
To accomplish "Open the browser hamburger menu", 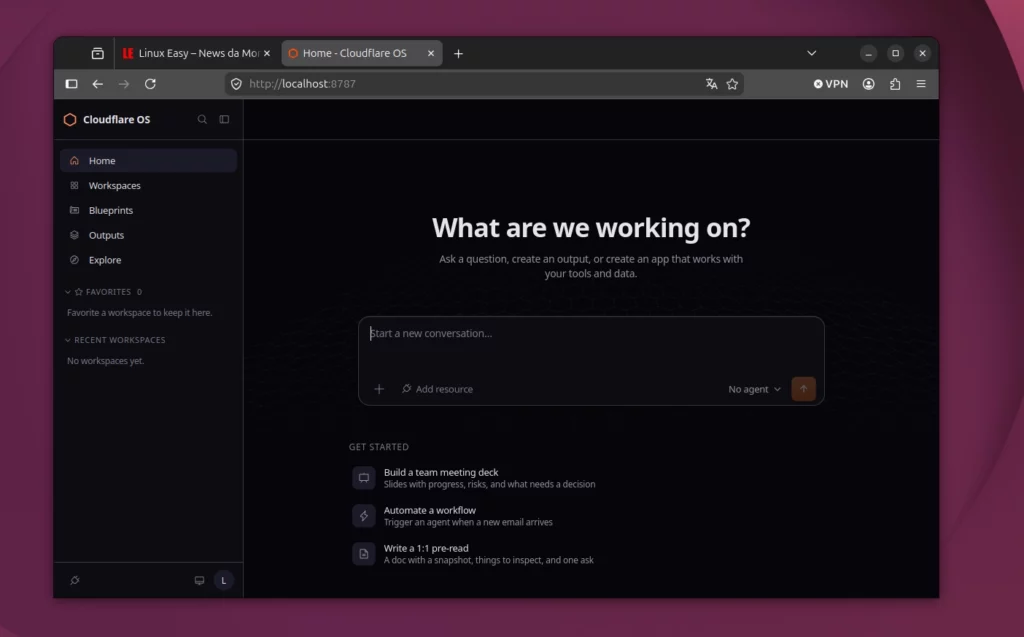I will pyautogui.click(x=921, y=84).
